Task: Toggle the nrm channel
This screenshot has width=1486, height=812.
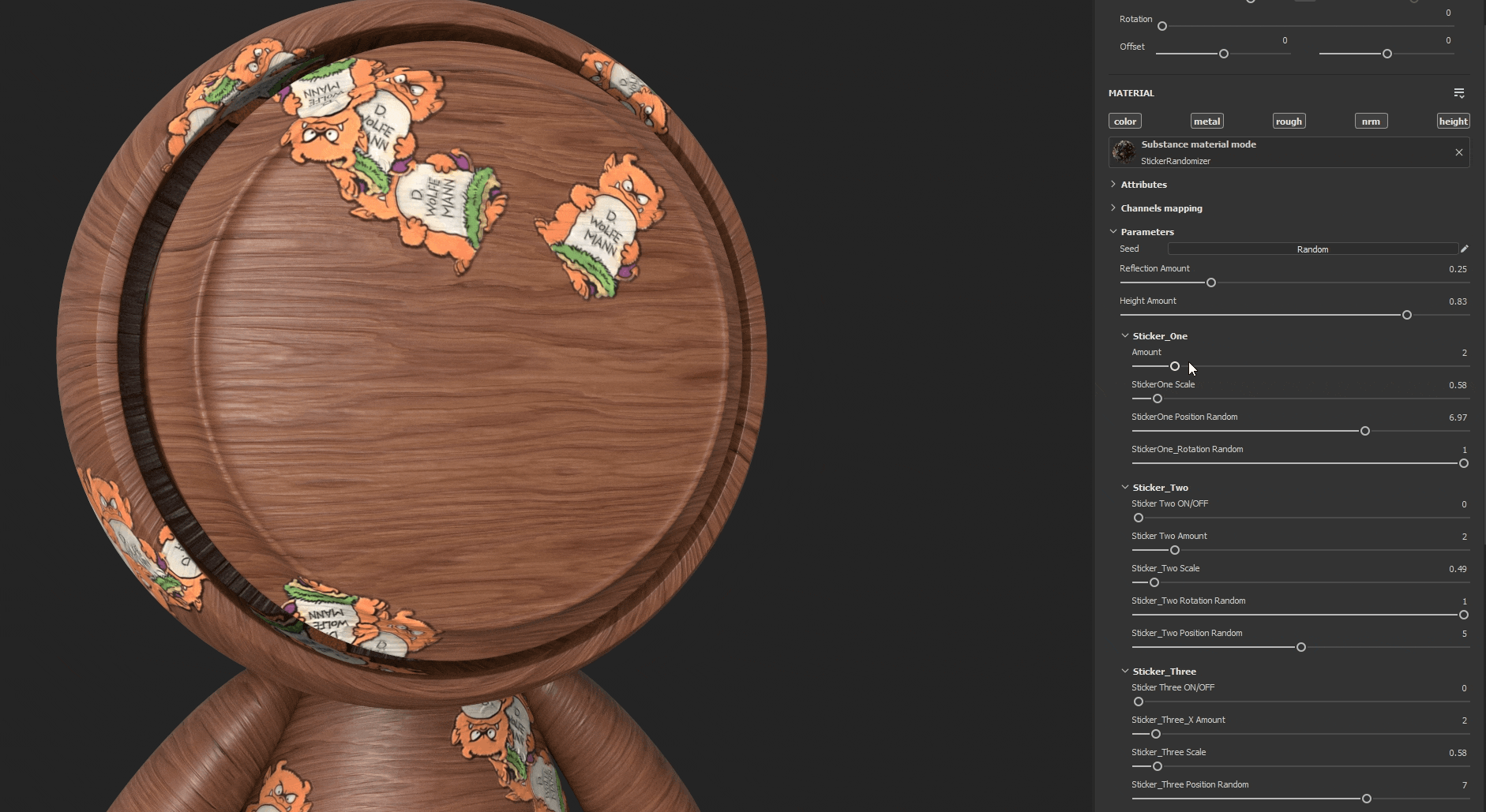Action: click(x=1372, y=121)
